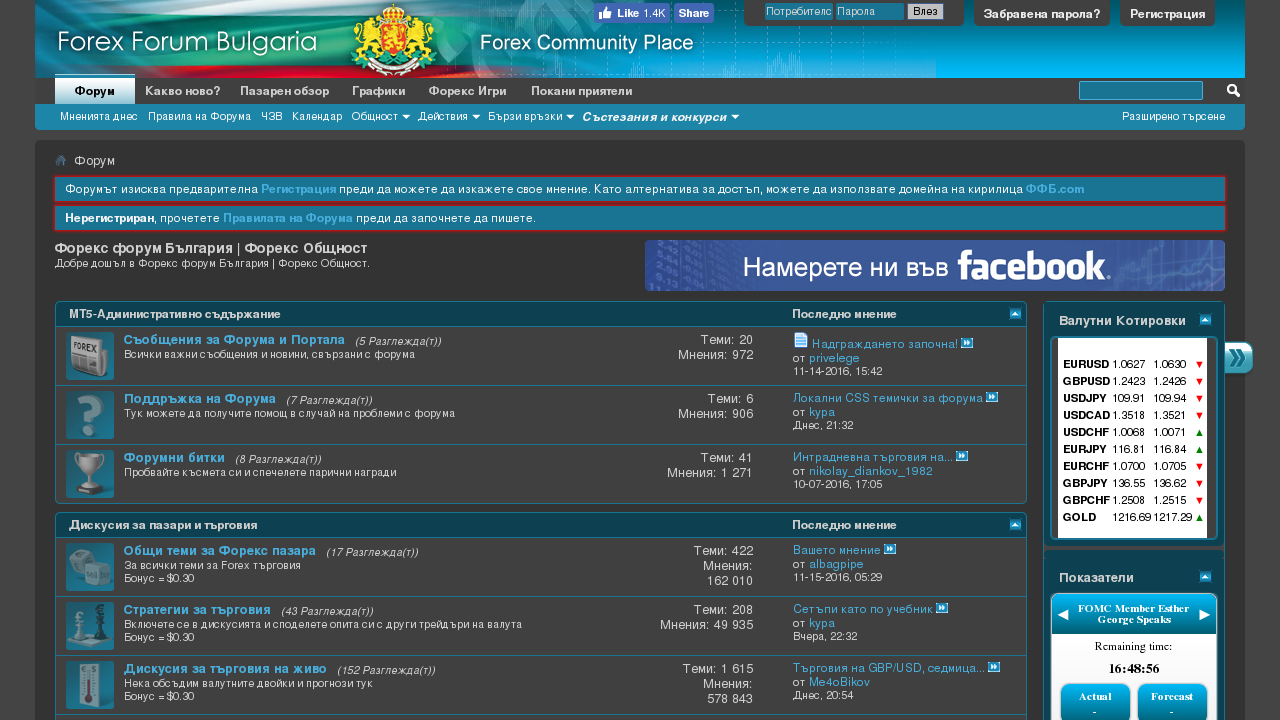Open the Графики tab
The width and height of the screenshot is (1280, 720).
pos(379,90)
